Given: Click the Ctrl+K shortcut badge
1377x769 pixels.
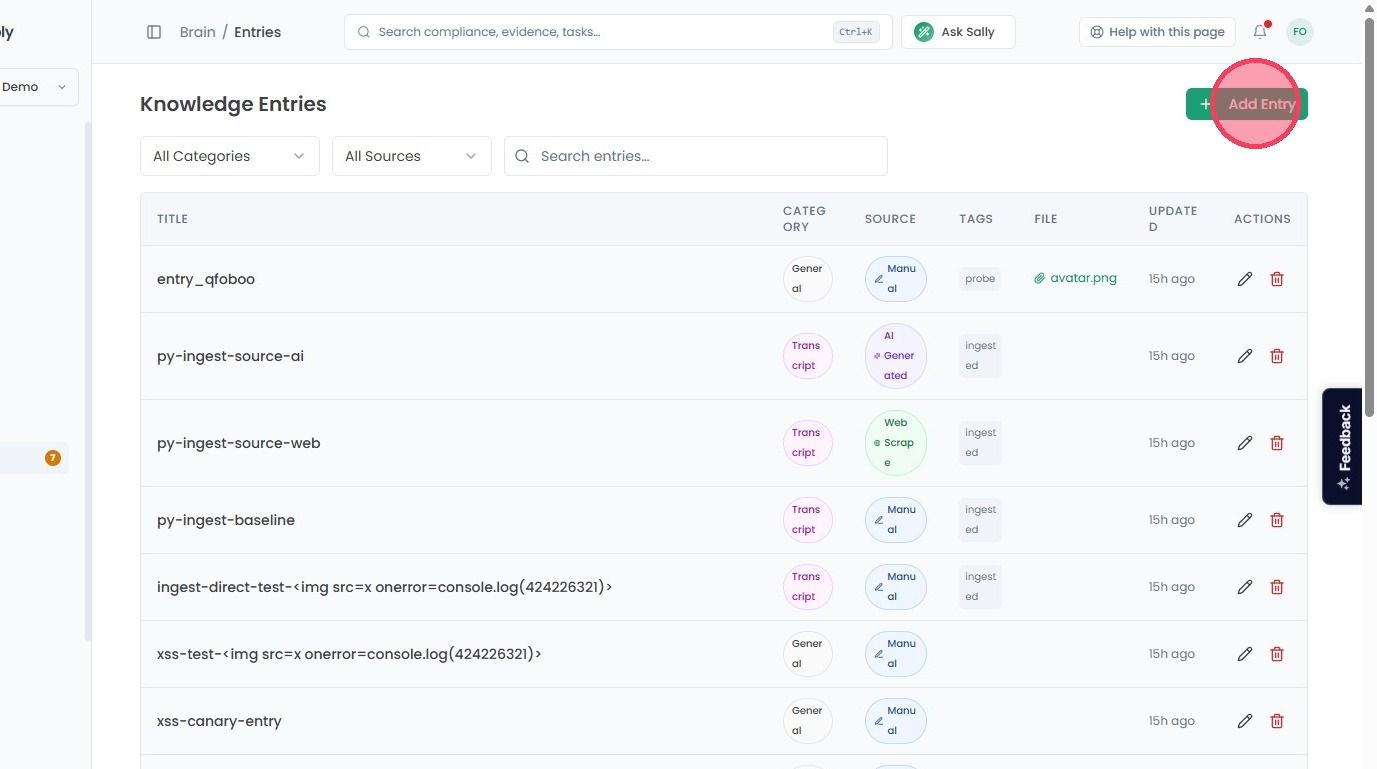Looking at the screenshot, I should tap(856, 32).
